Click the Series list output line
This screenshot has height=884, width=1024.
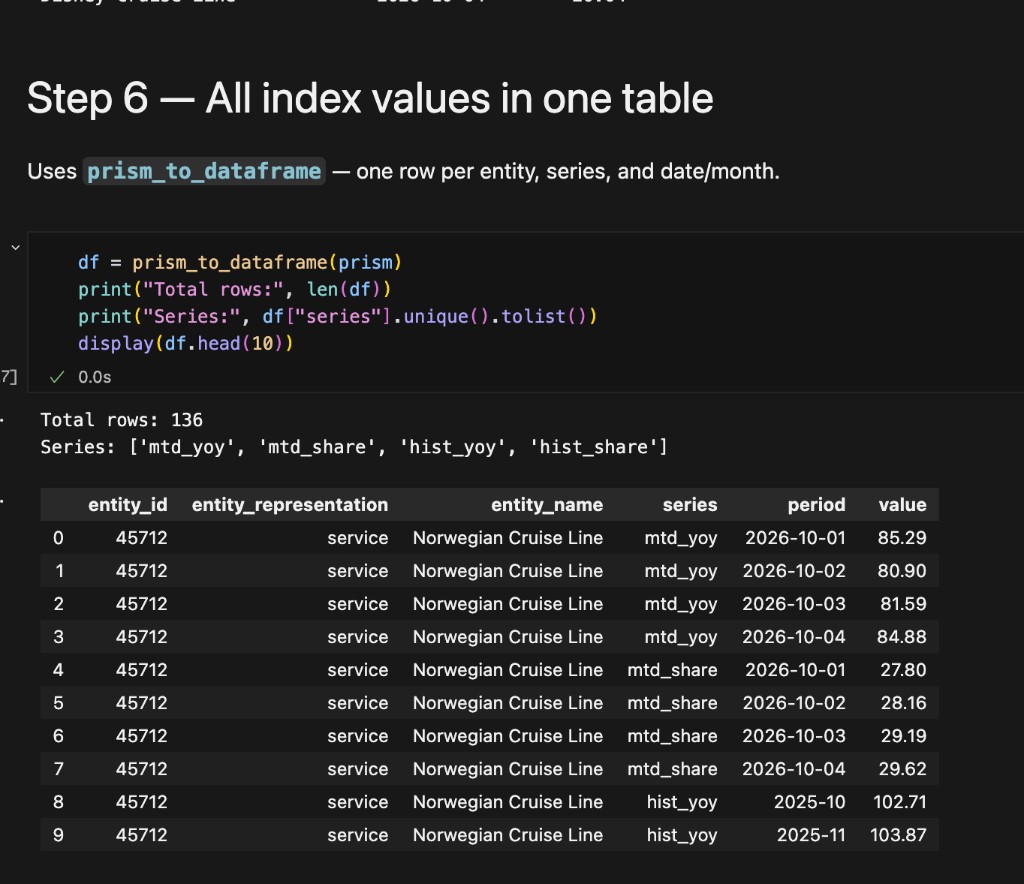click(x=354, y=447)
